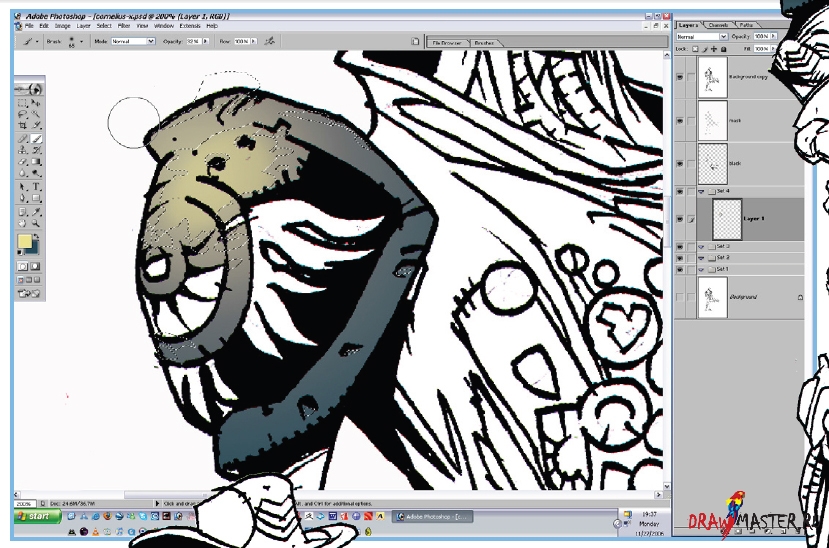
Task: Select the Hand tool
Action: pos(23,224)
